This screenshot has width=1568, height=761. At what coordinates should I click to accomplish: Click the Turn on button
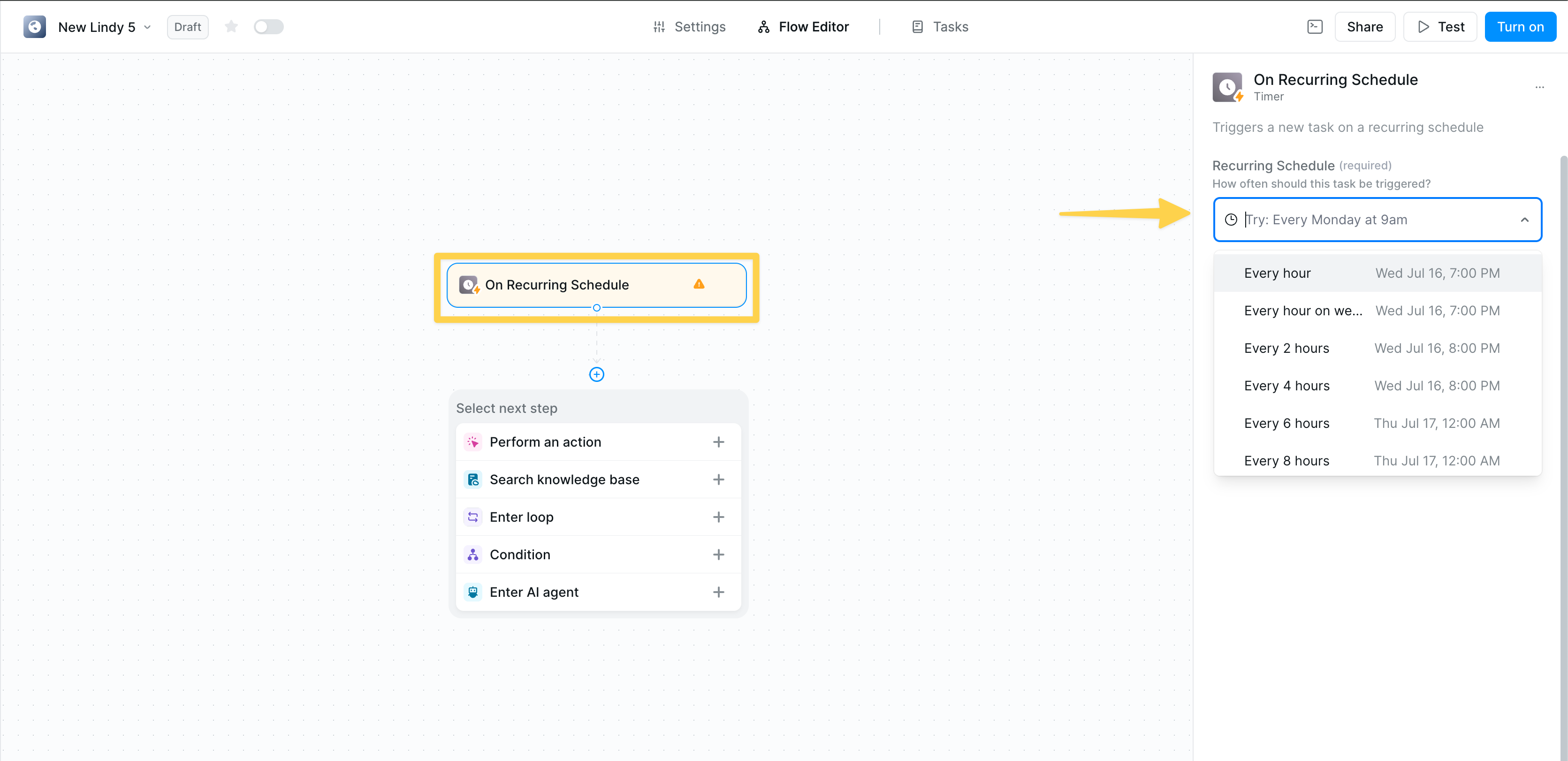[x=1520, y=27]
